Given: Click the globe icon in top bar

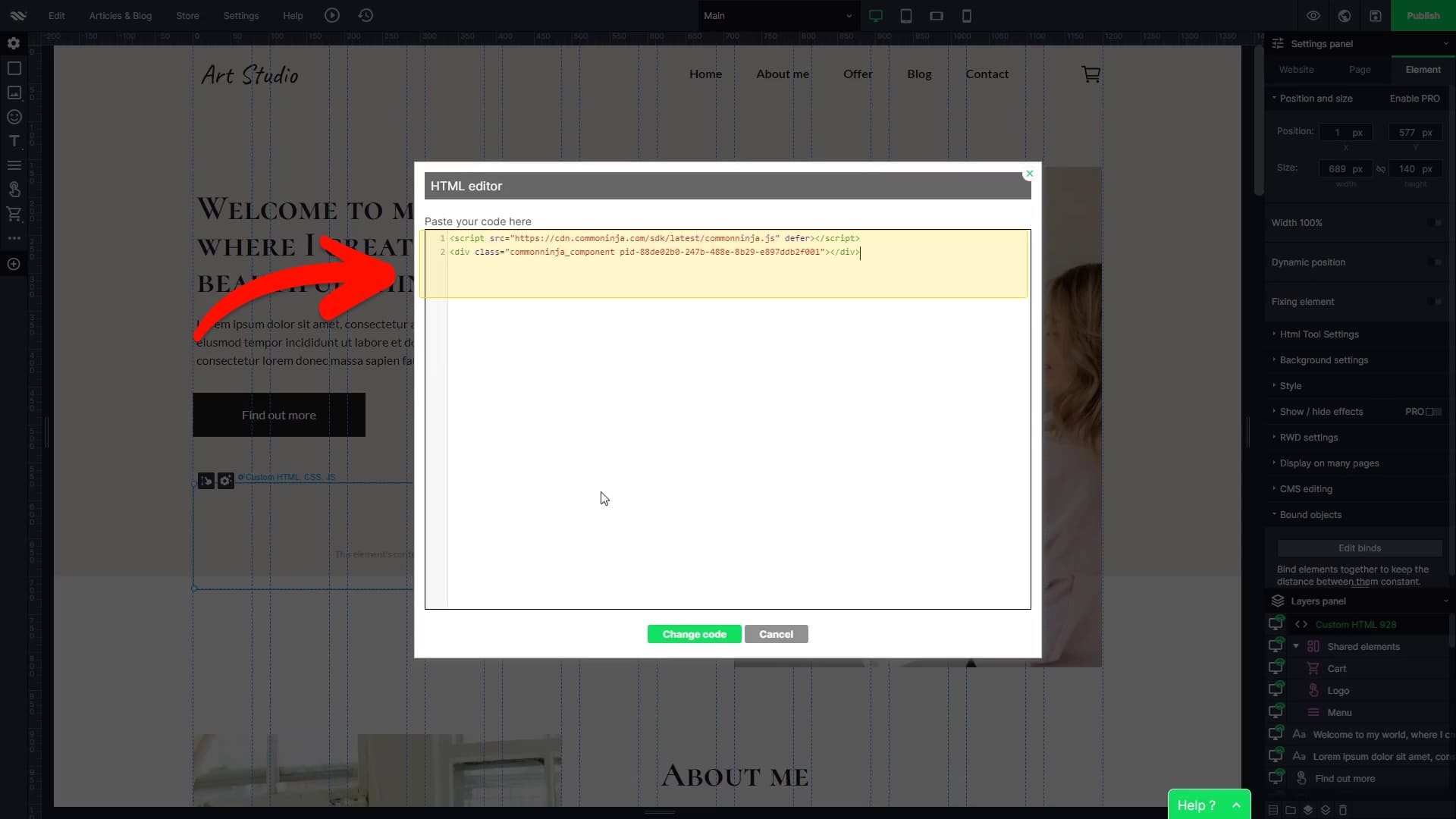Looking at the screenshot, I should point(1345,16).
